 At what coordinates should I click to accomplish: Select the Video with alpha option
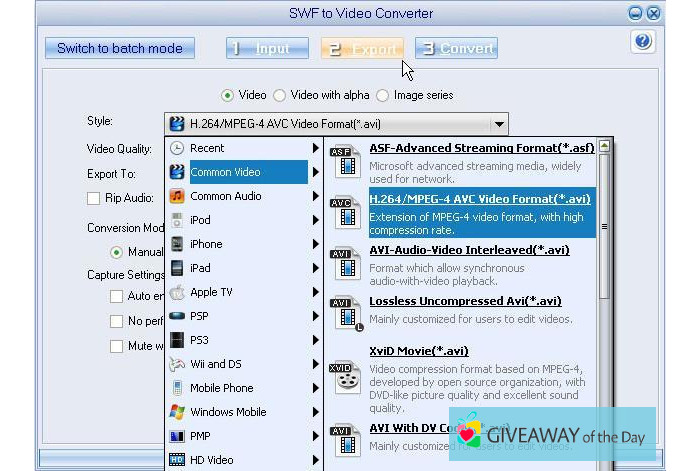pos(280,95)
